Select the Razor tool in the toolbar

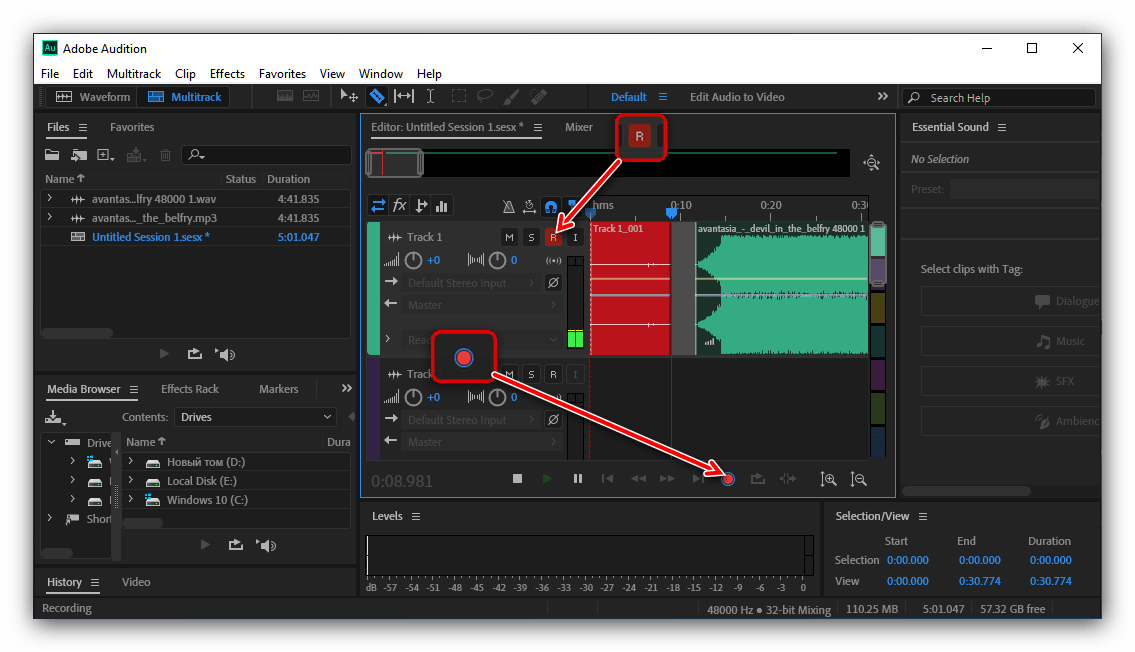(377, 97)
